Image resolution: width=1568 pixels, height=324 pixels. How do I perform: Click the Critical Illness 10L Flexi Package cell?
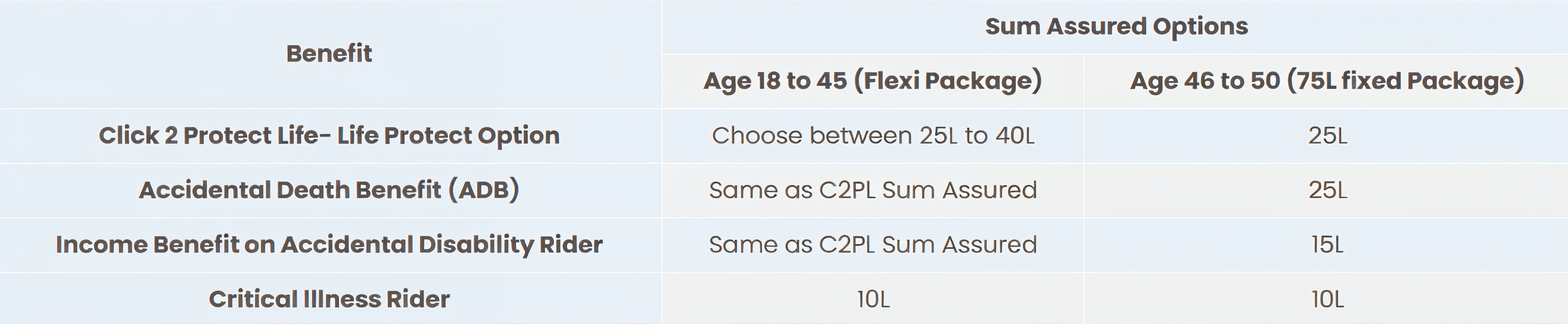873,299
